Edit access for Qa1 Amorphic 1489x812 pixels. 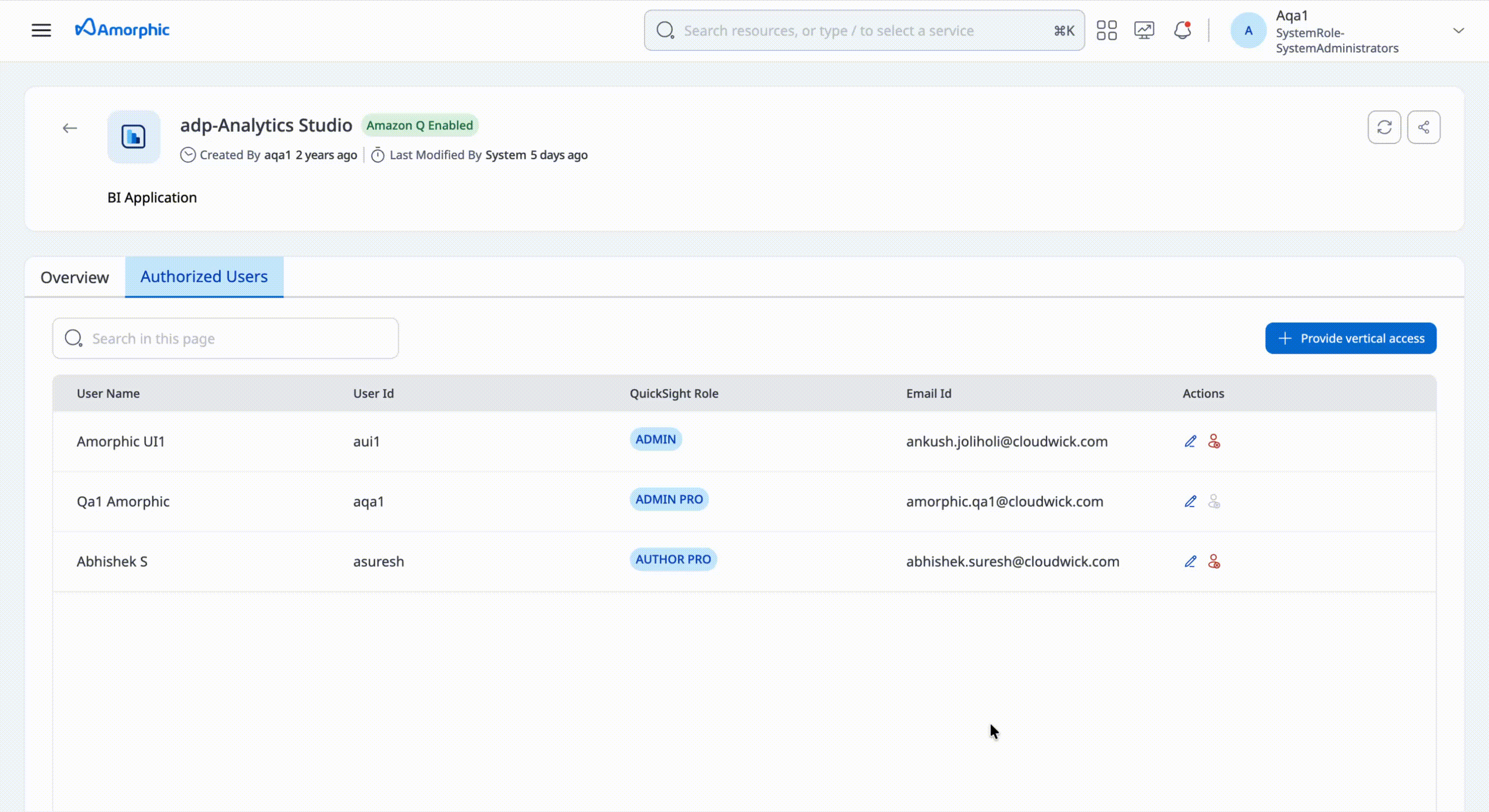pos(1190,502)
